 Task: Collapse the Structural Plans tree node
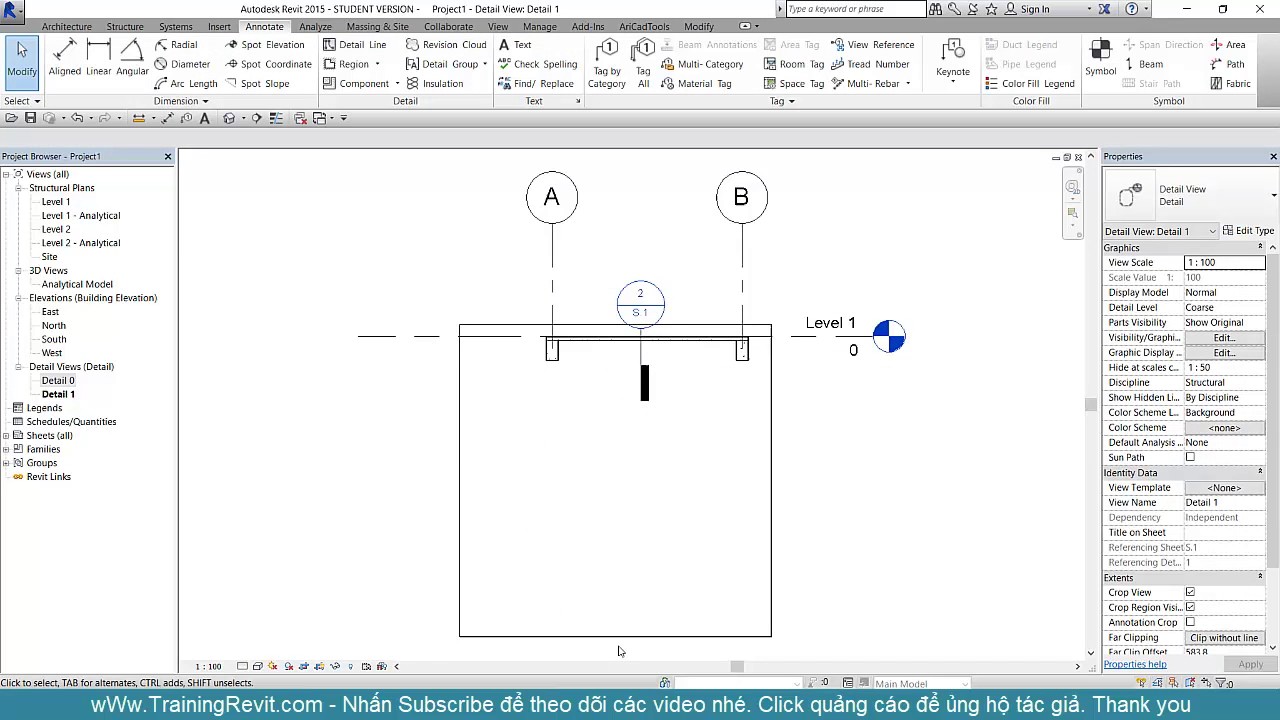18,188
